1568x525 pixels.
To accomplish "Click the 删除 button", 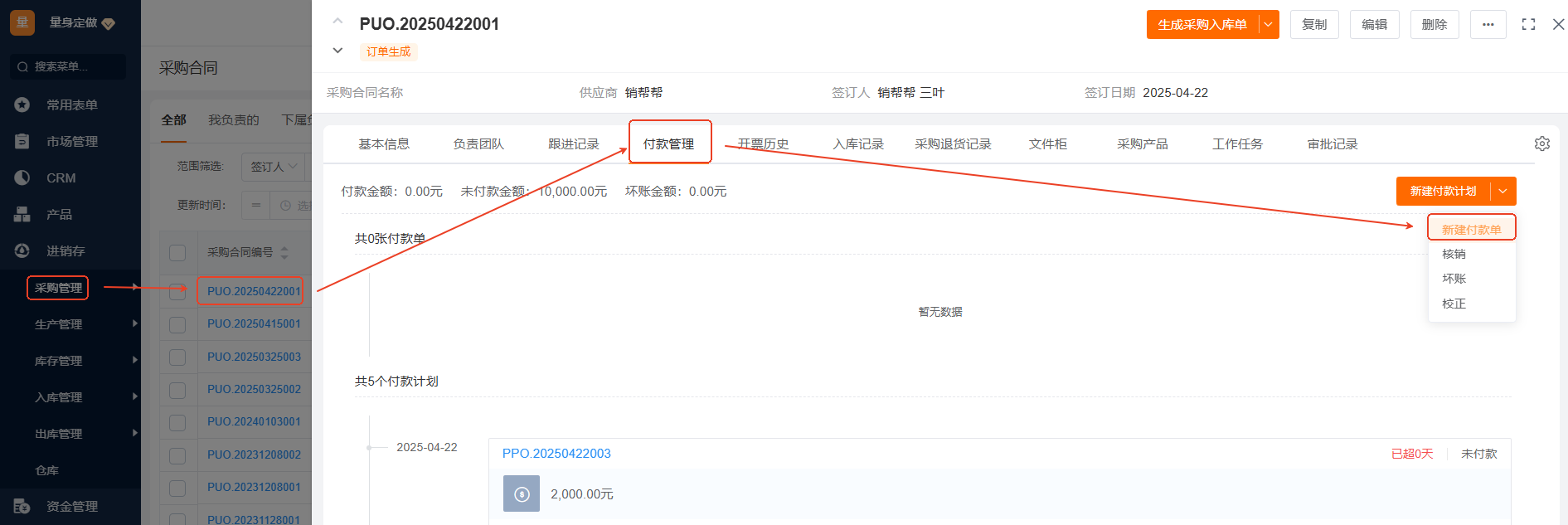I will pos(1435,25).
